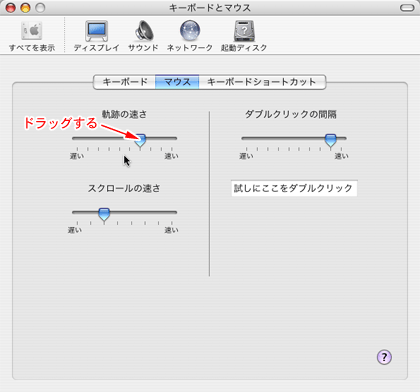
Task: Switch to the キーボード tab
Action: pos(125,82)
